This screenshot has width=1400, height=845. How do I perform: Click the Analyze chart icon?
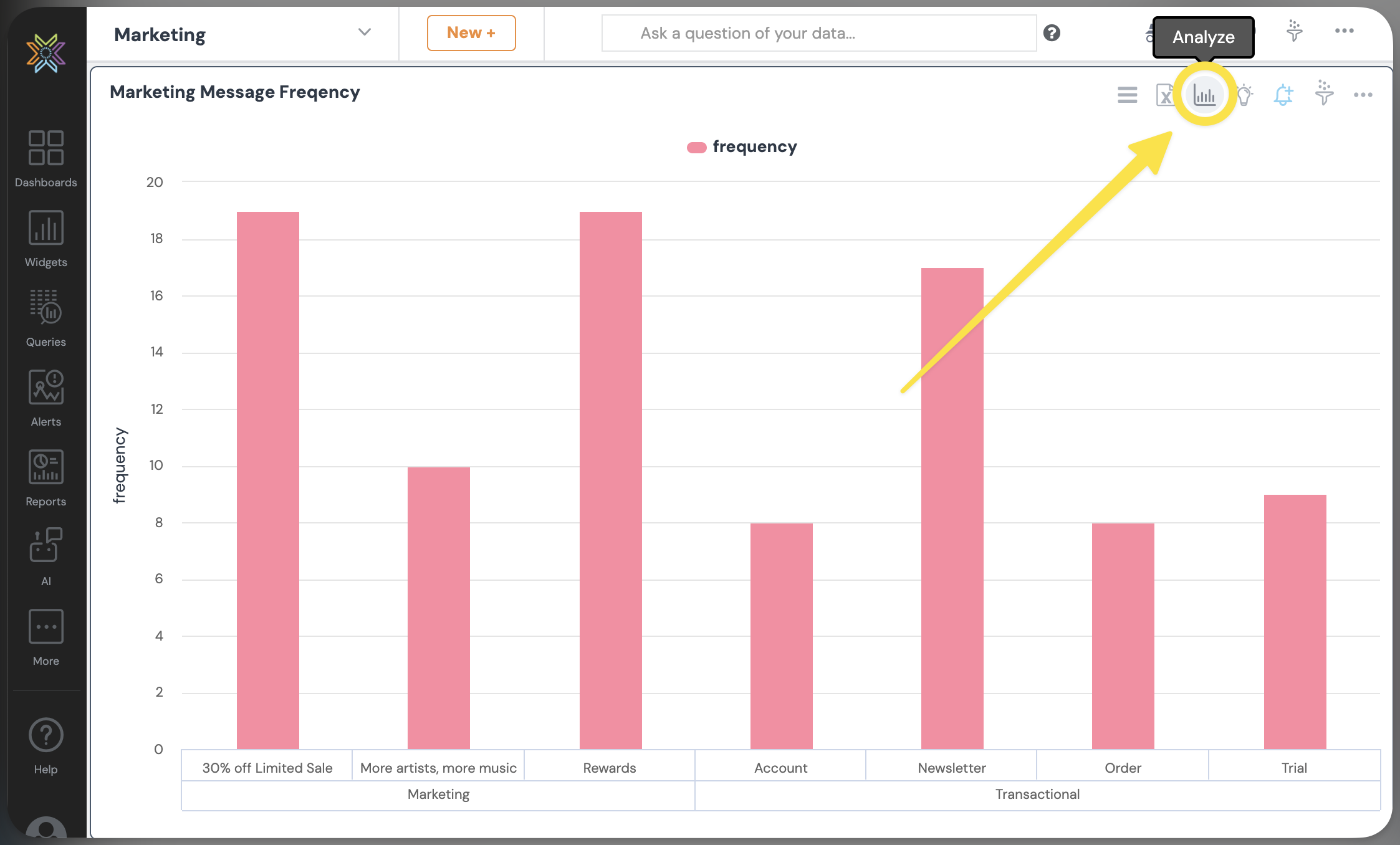[1204, 95]
